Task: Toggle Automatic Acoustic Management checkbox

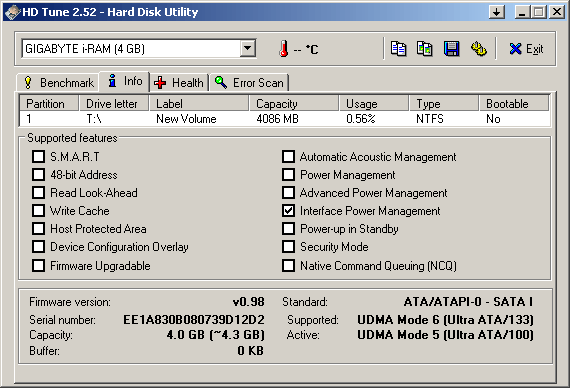Action: (288, 157)
